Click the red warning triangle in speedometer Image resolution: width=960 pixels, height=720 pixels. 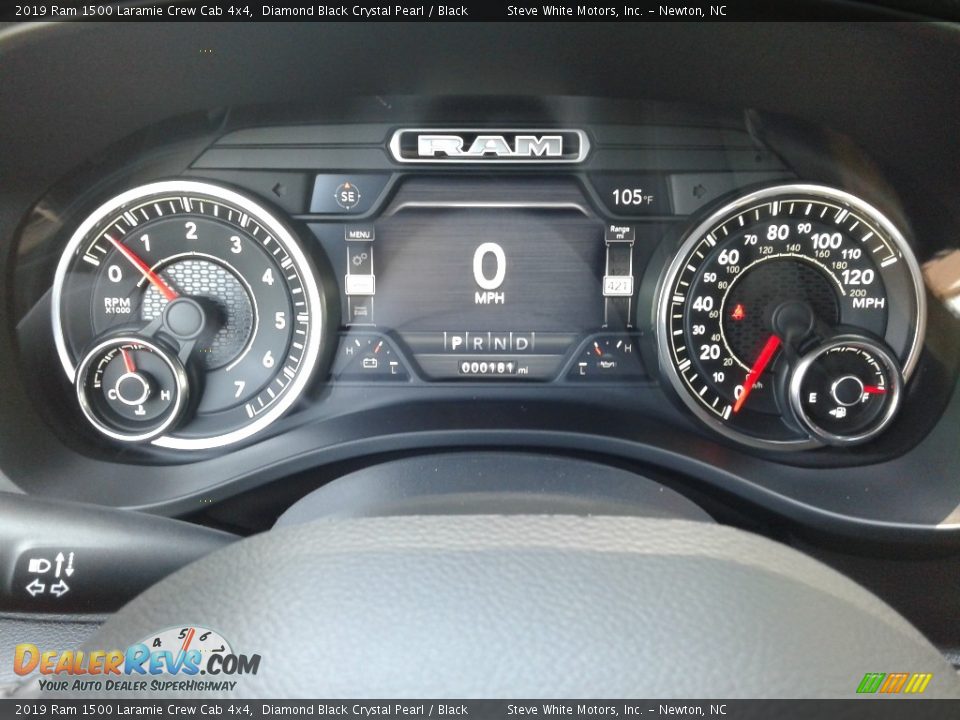738,311
